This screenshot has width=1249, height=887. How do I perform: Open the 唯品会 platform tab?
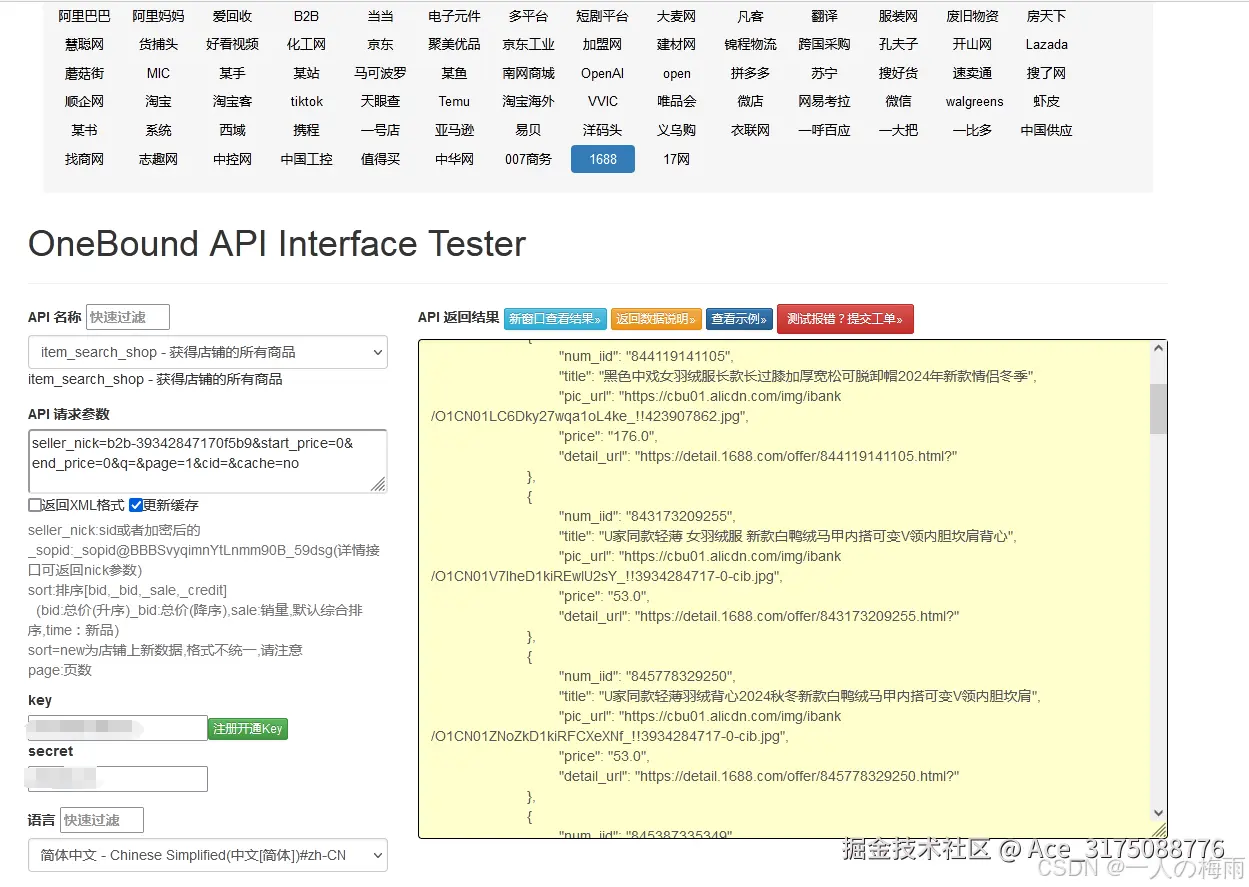[x=676, y=101]
